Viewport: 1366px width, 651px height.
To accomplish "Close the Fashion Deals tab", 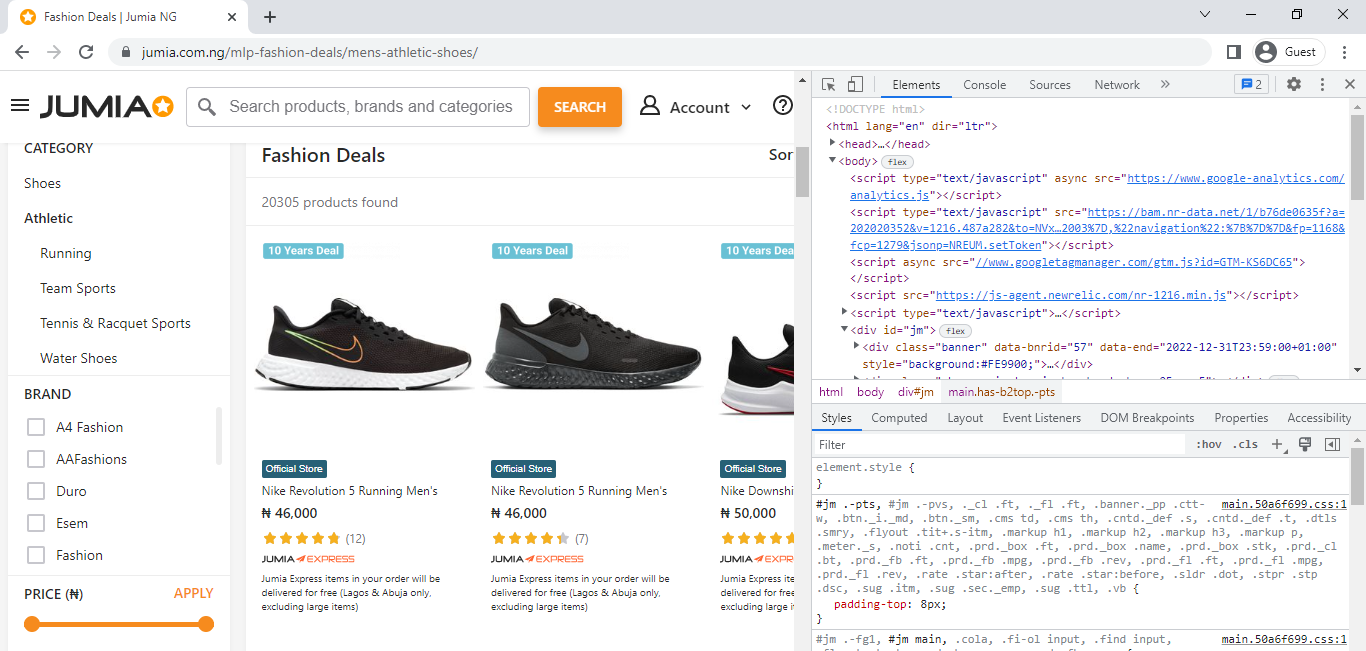I will 233,17.
